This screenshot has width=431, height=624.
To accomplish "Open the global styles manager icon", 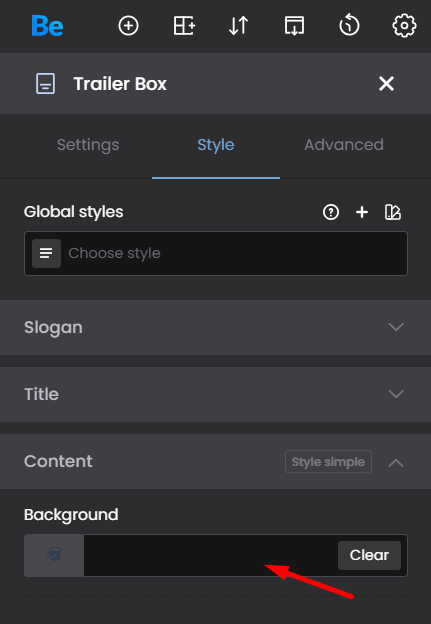I will pyautogui.click(x=393, y=212).
